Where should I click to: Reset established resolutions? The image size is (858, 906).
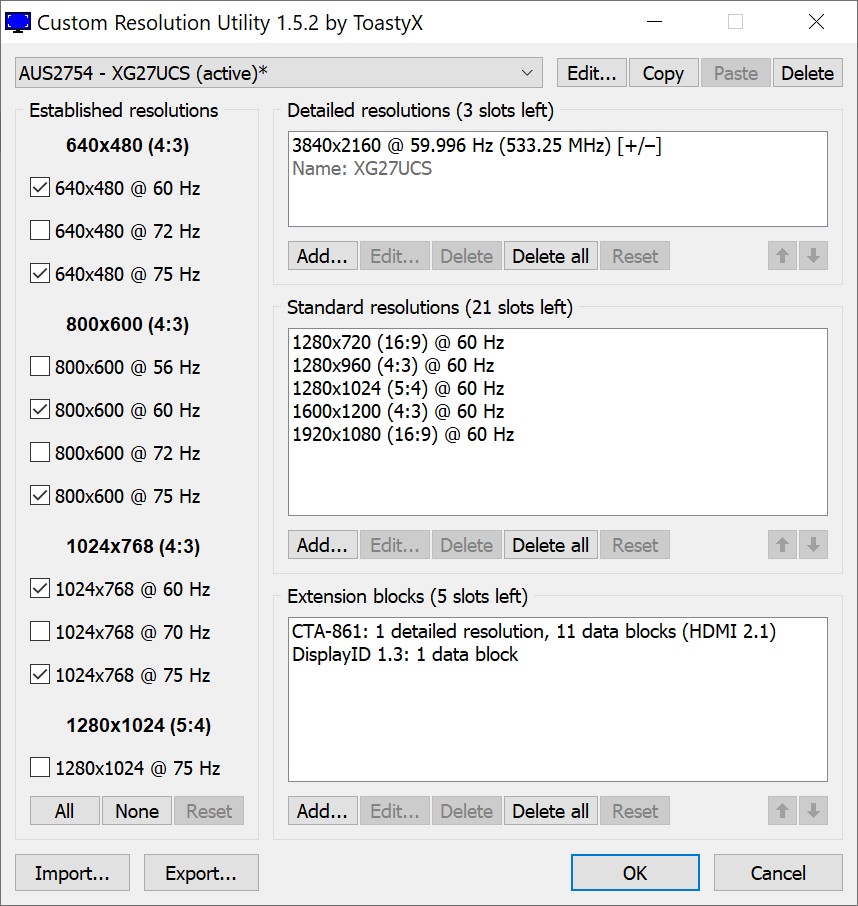point(209,811)
